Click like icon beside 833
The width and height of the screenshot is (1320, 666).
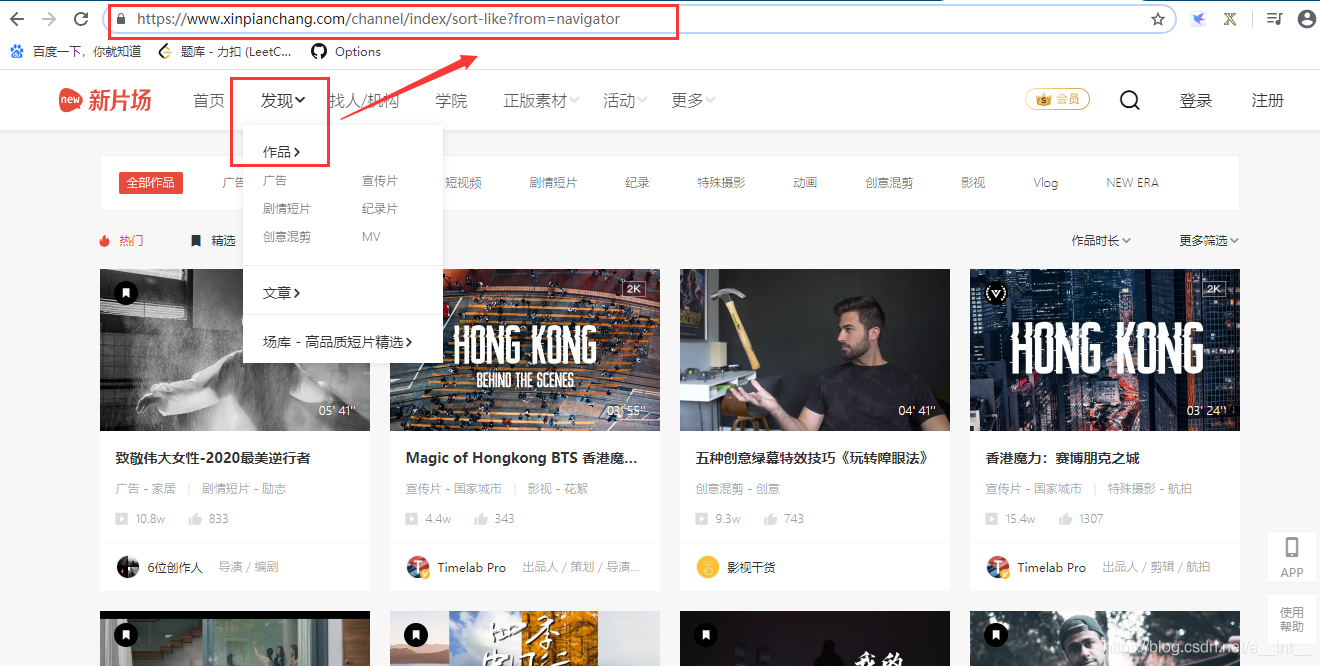[195, 519]
